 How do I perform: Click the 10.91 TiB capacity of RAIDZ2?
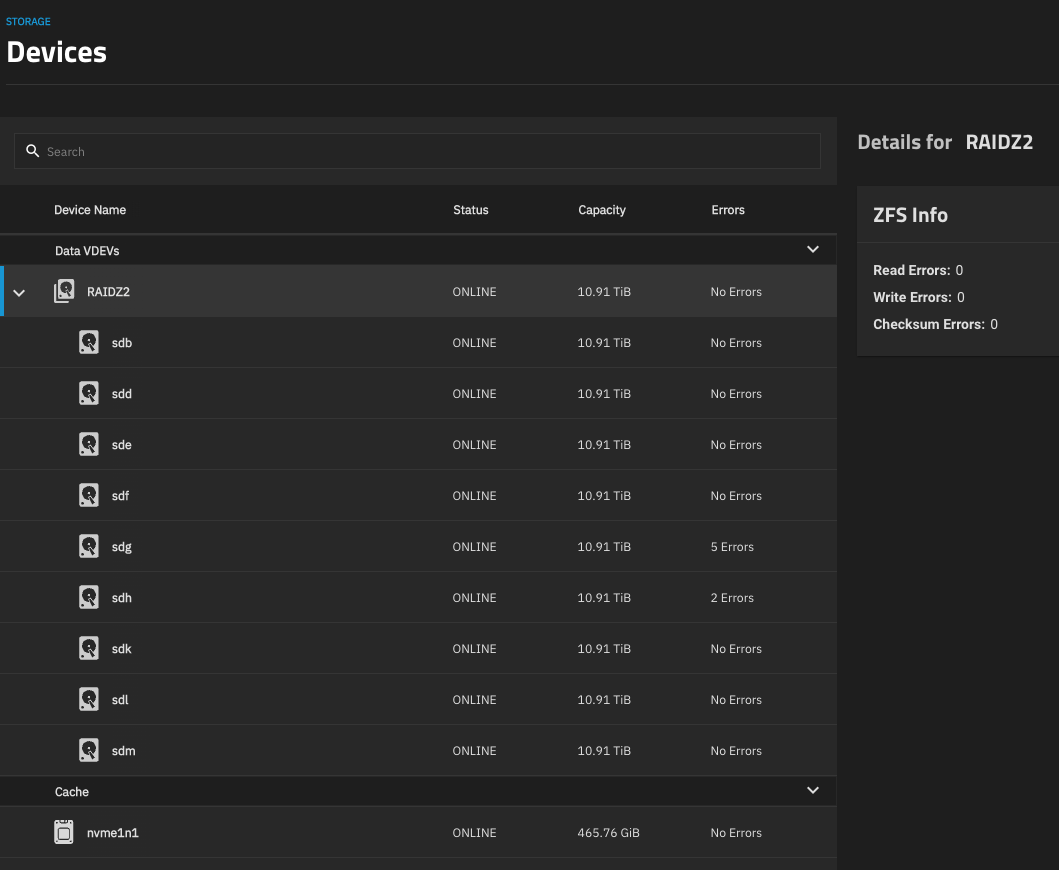point(604,292)
